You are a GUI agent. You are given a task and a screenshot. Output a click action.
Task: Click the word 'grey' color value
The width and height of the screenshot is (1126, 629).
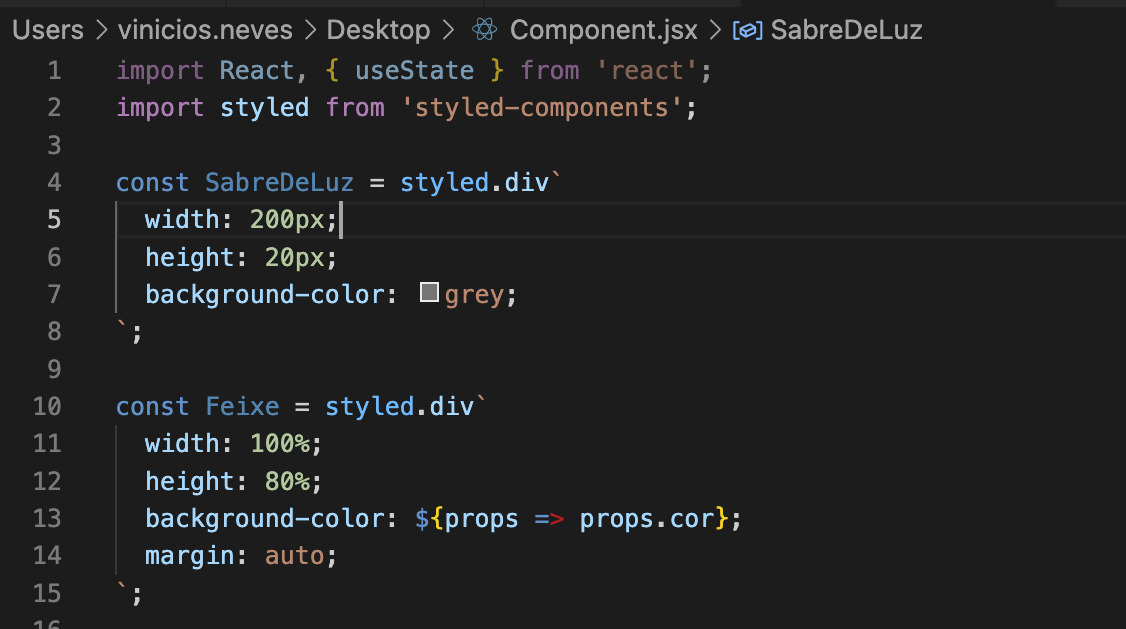tap(474, 295)
